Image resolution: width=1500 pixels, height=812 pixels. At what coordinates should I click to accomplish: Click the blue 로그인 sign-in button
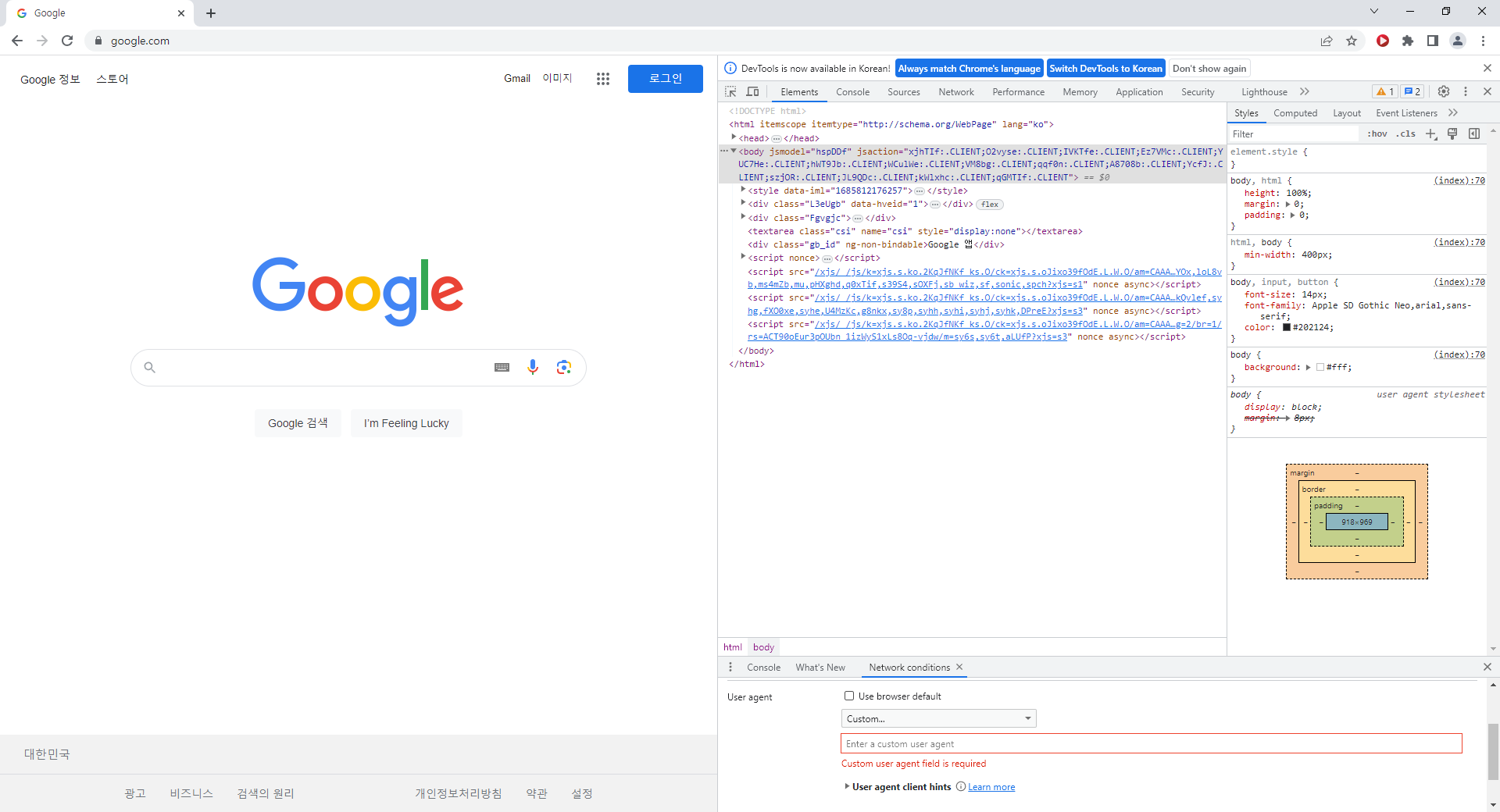pos(666,78)
